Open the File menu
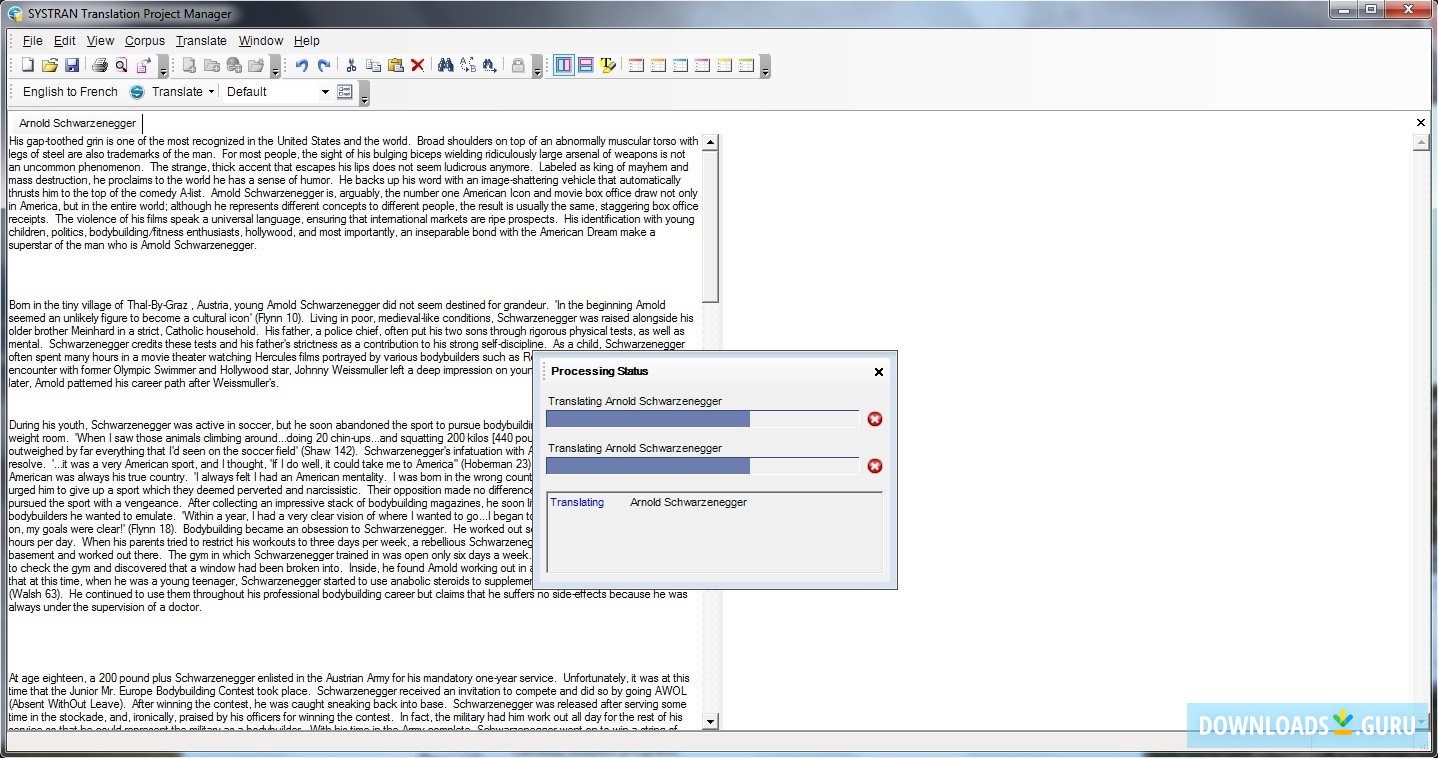The image size is (1438, 758). (x=33, y=41)
